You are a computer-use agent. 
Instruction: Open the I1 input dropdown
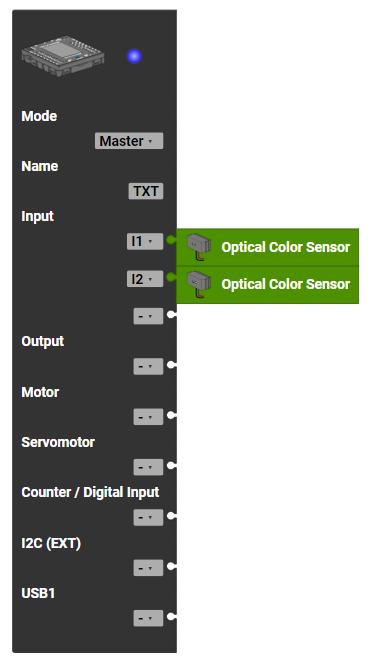[145, 241]
